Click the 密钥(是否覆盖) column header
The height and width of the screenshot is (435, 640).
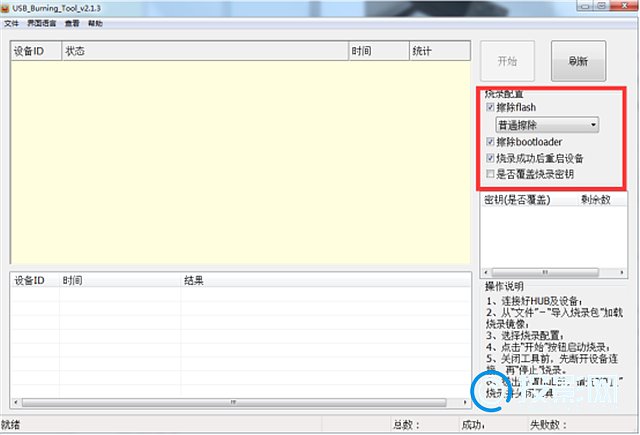(518, 200)
